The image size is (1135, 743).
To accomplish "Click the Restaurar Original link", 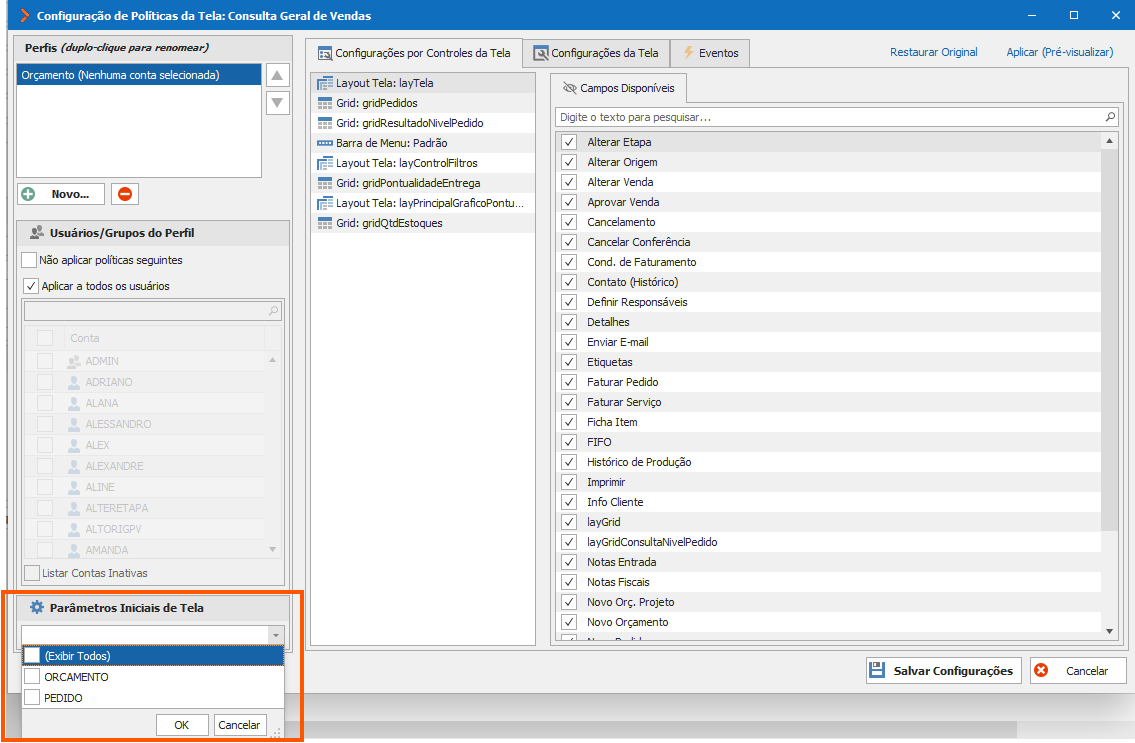I will tap(933, 52).
